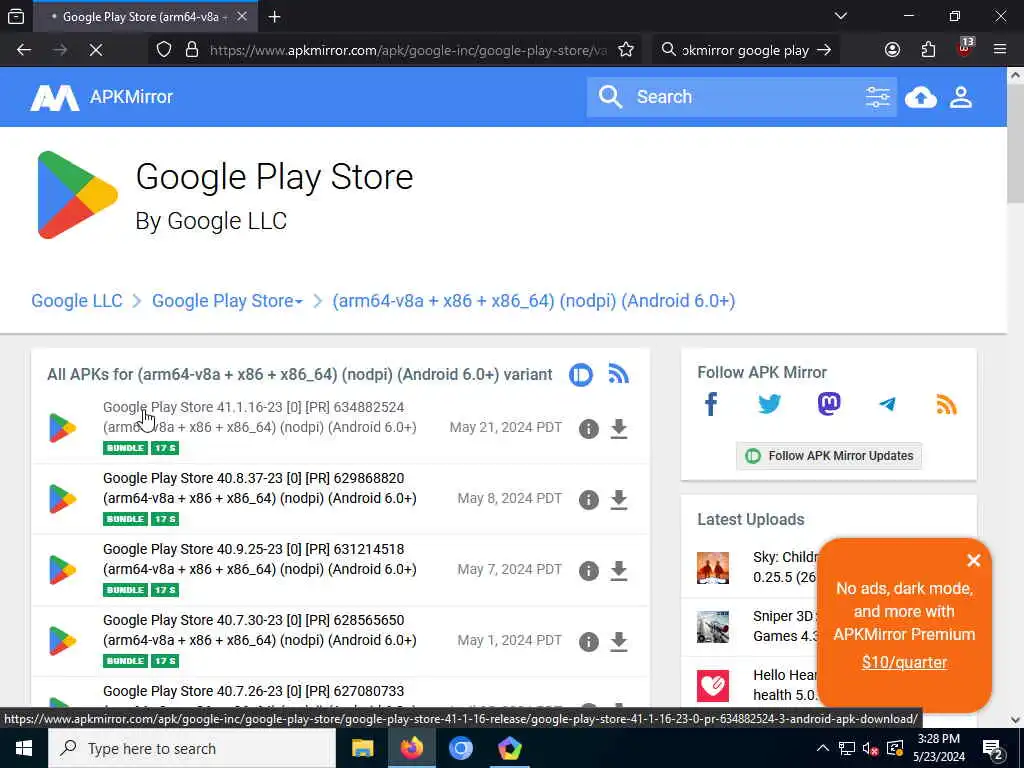
Task: Open info for Play Store 41.1.16-23
Action: (x=588, y=428)
